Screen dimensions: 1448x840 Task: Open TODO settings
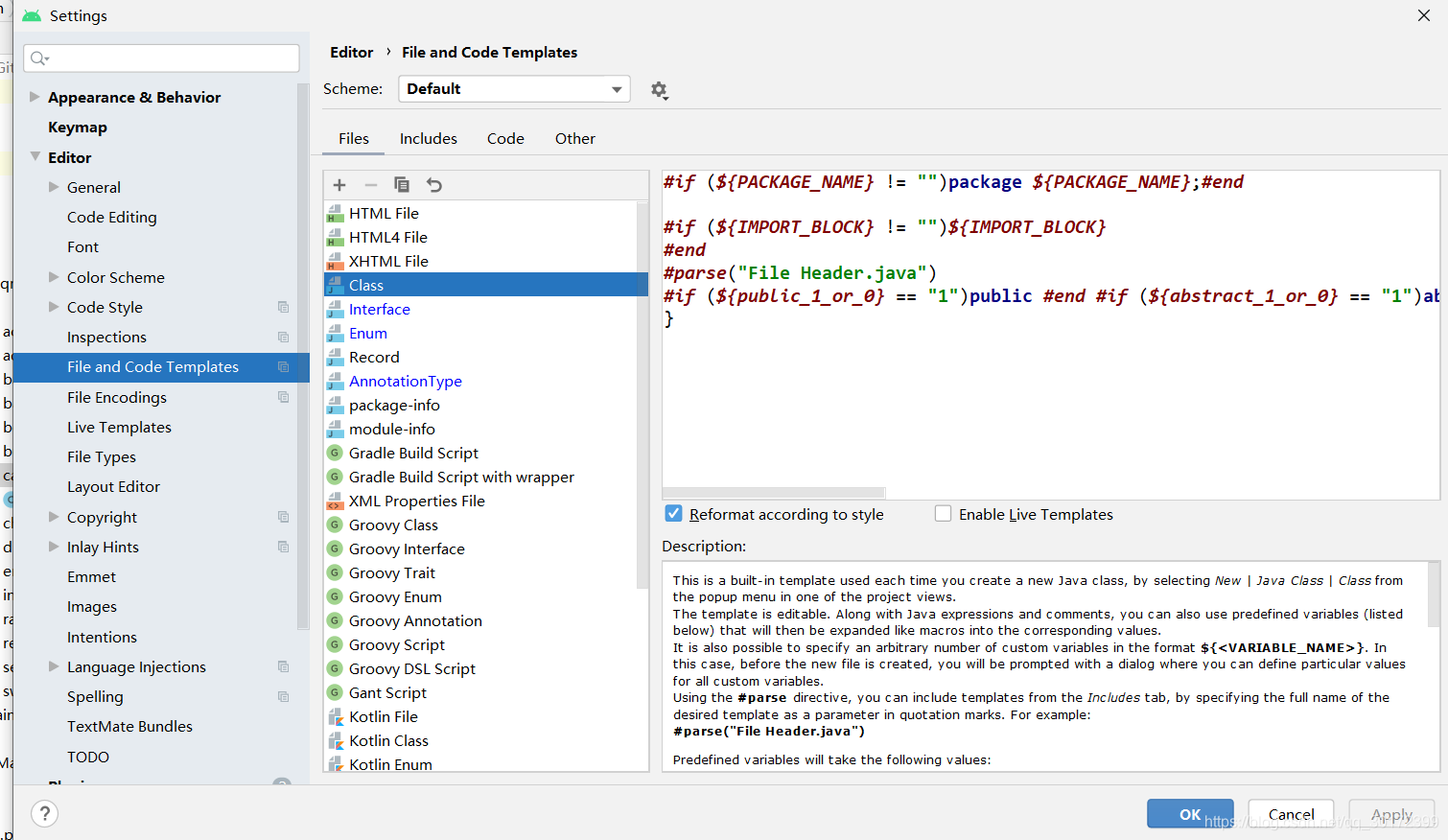(88, 757)
